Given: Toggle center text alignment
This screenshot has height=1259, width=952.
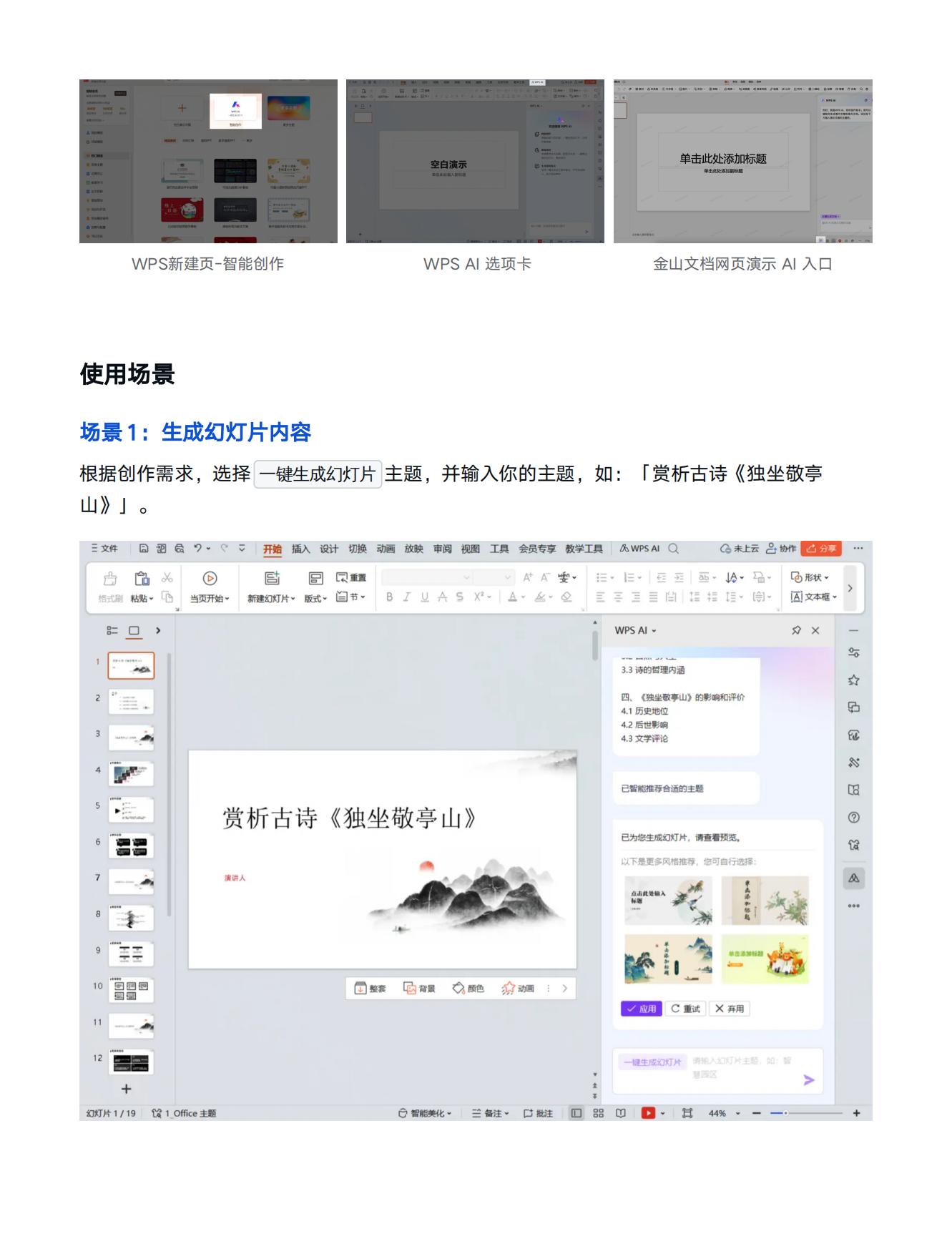Looking at the screenshot, I should click(618, 597).
